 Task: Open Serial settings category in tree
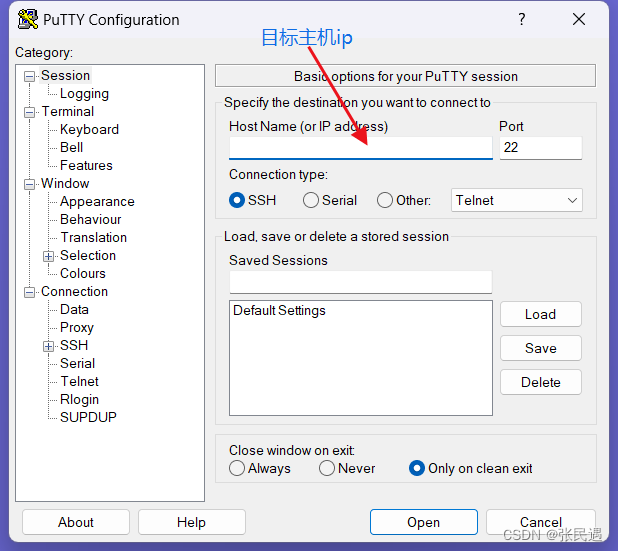(78, 363)
